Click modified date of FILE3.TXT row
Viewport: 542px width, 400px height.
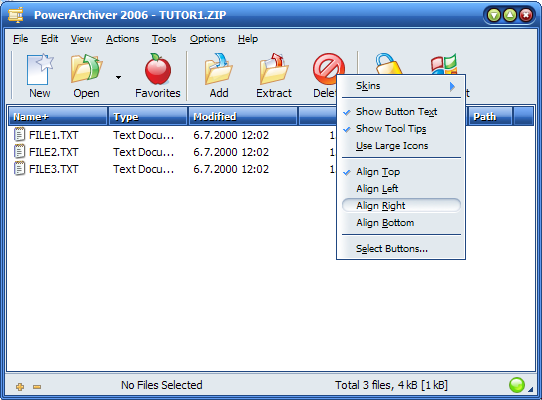click(x=231, y=169)
